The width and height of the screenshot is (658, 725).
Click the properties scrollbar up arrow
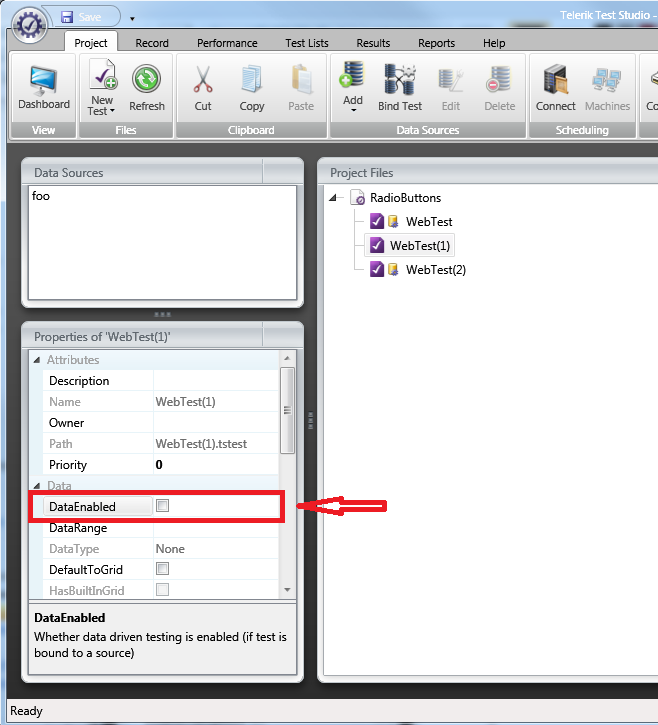click(287, 358)
